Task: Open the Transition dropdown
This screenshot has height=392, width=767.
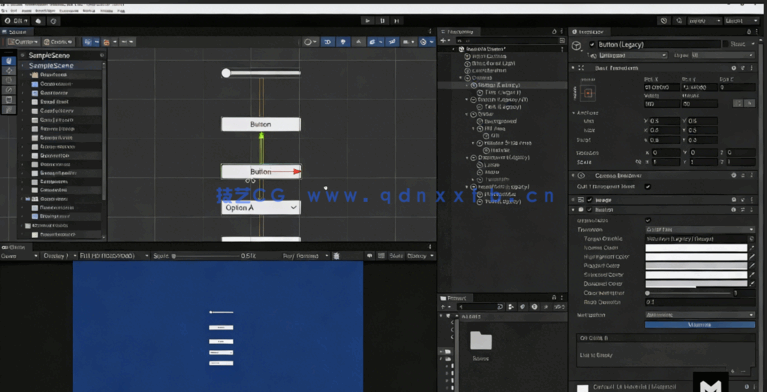Action: 700,230
